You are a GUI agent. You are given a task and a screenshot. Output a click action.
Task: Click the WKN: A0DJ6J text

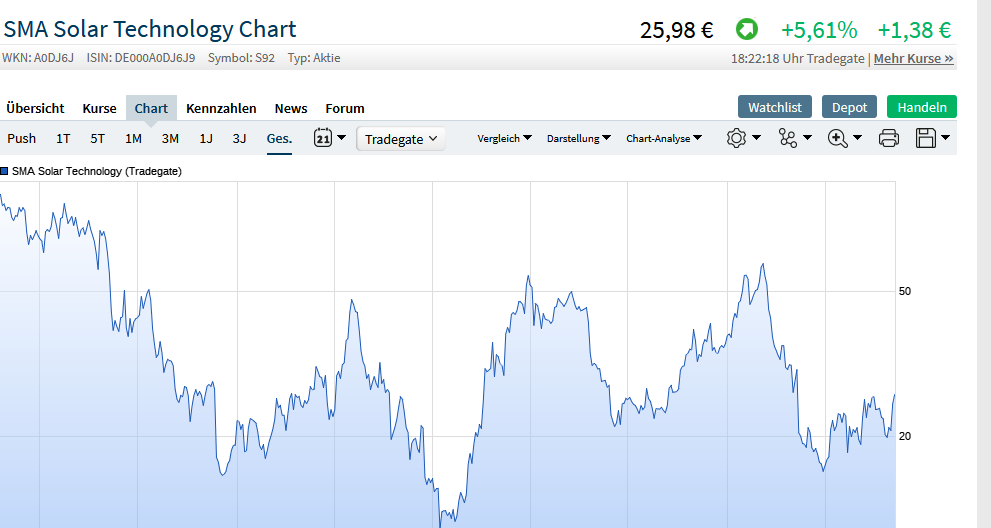tap(38, 58)
